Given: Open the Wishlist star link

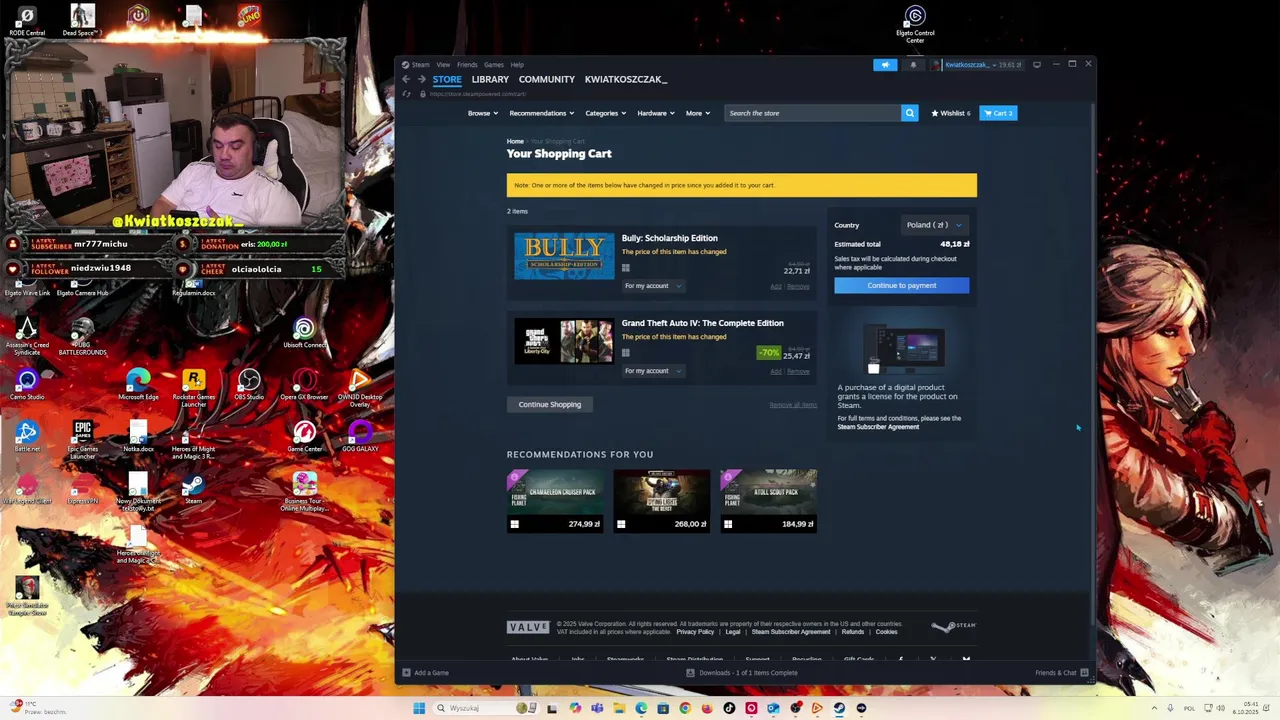Looking at the screenshot, I should pyautogui.click(x=951, y=113).
